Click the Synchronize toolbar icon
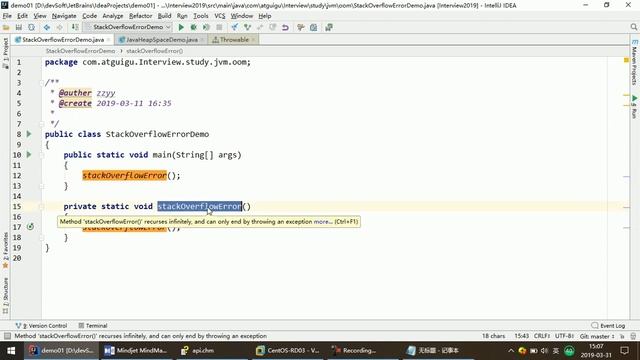This screenshot has height=360, width=640. [31, 27]
